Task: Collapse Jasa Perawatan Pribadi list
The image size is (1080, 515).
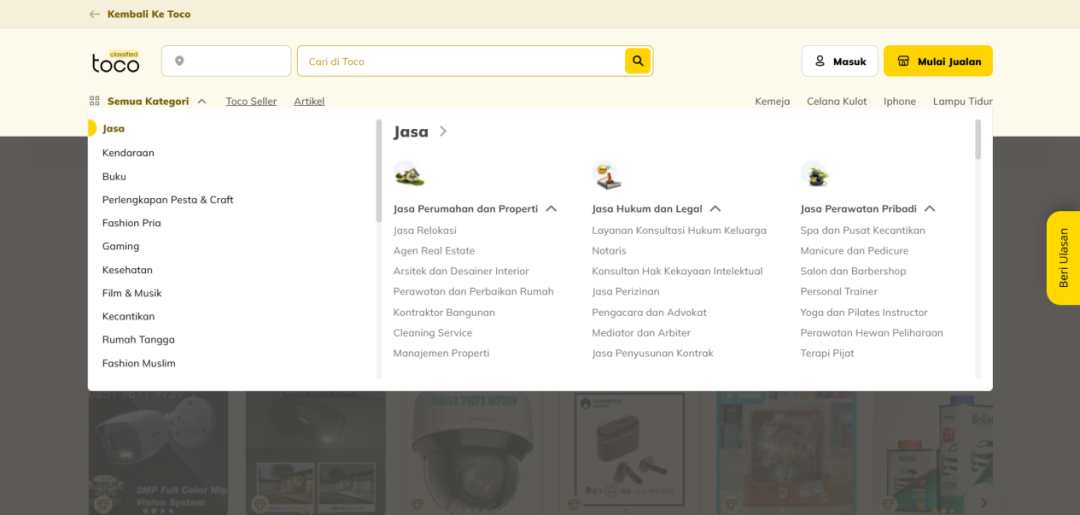Action: (930, 209)
